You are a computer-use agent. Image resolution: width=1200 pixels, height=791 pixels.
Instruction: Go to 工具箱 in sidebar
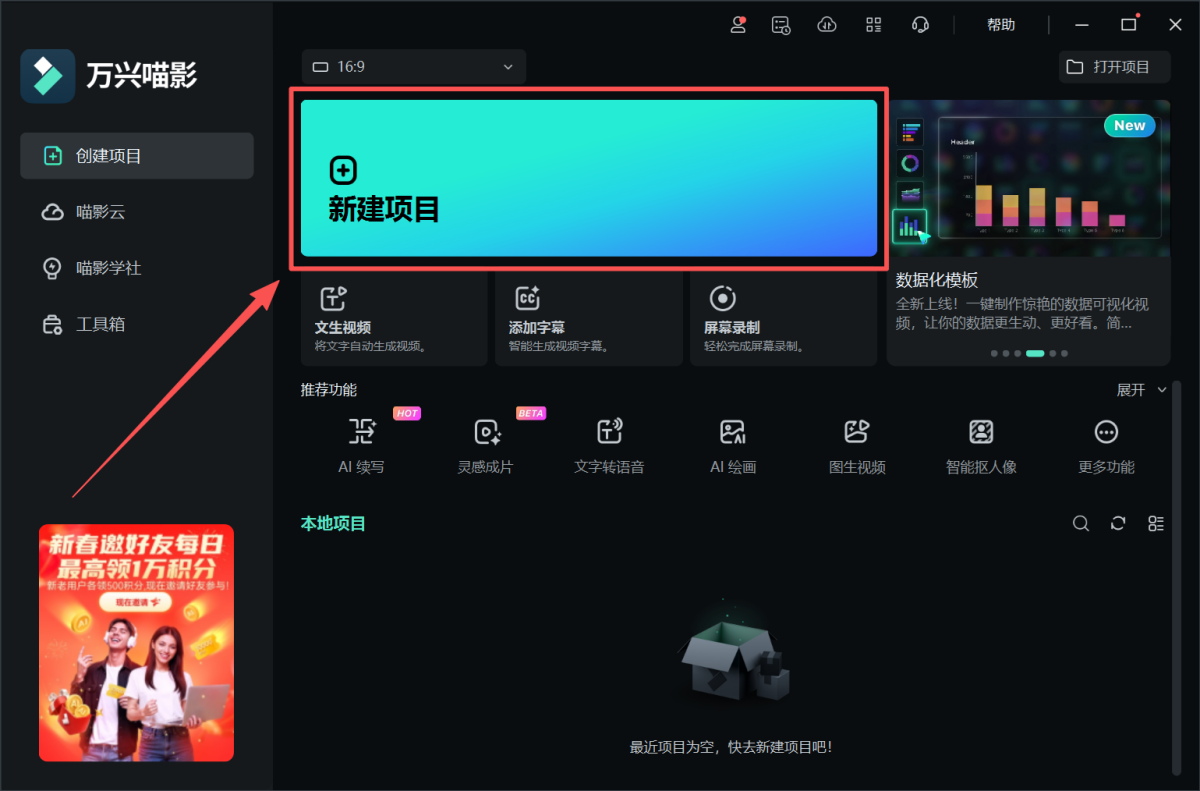click(100, 324)
